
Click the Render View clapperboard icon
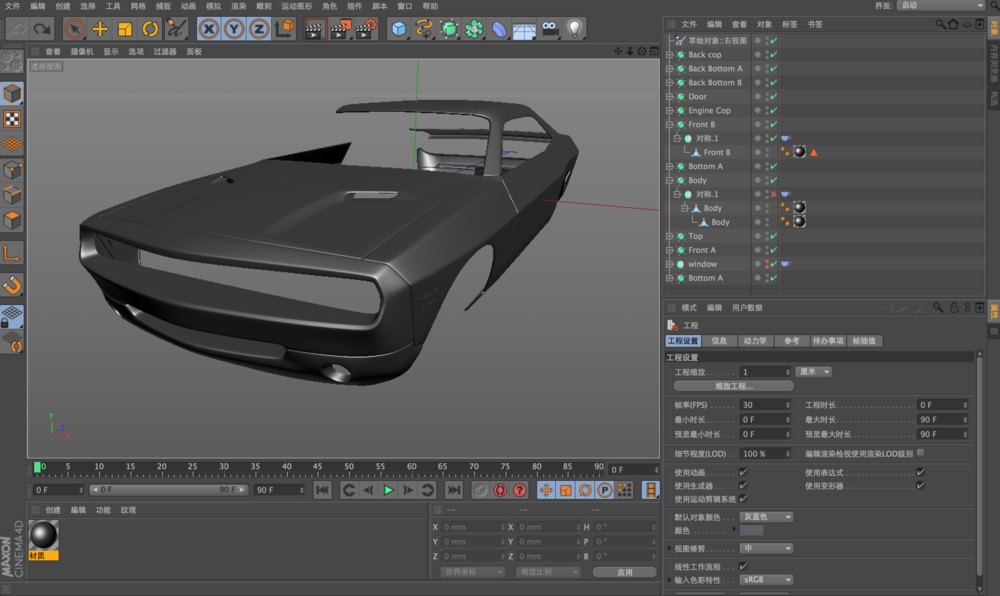[x=314, y=29]
